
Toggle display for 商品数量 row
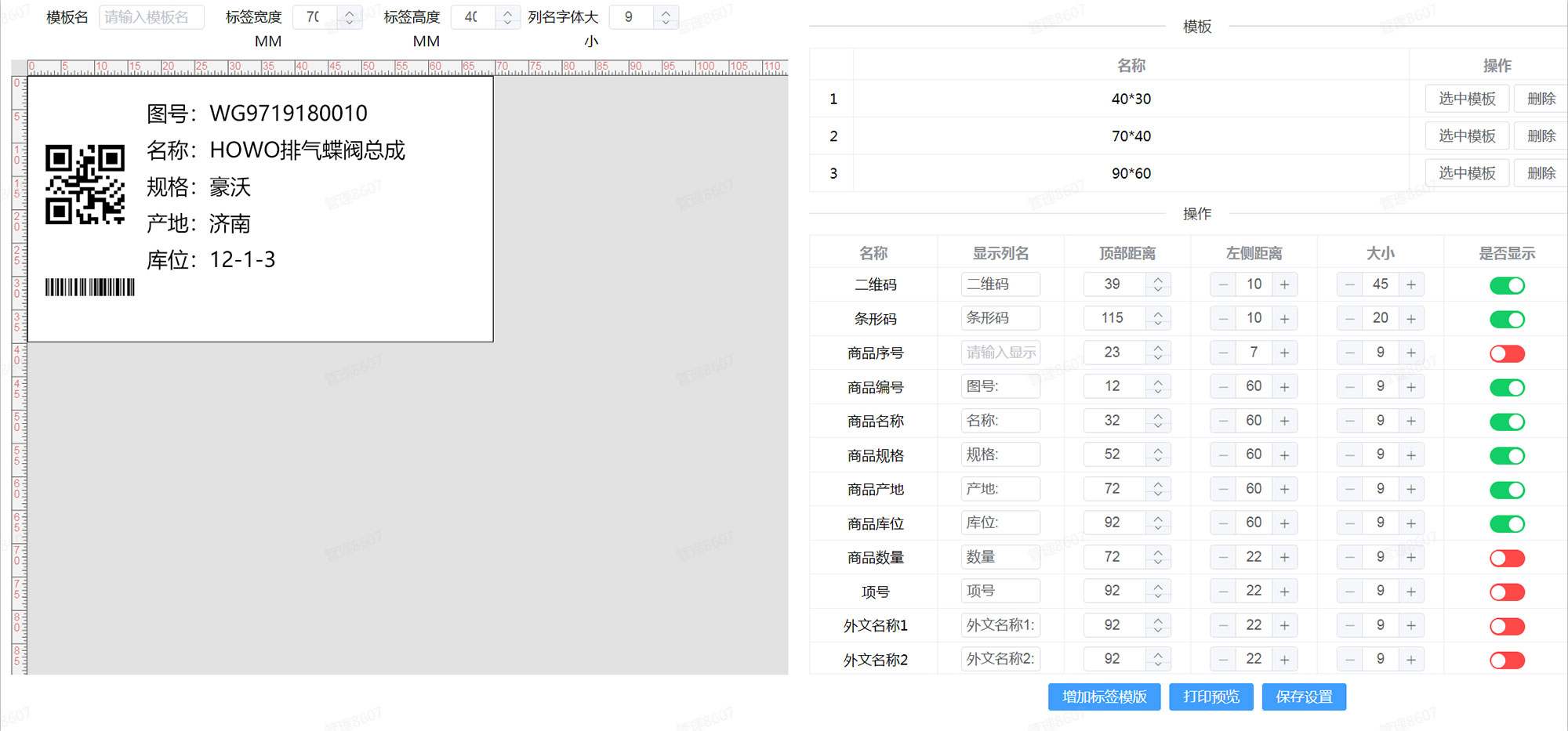point(1507,557)
